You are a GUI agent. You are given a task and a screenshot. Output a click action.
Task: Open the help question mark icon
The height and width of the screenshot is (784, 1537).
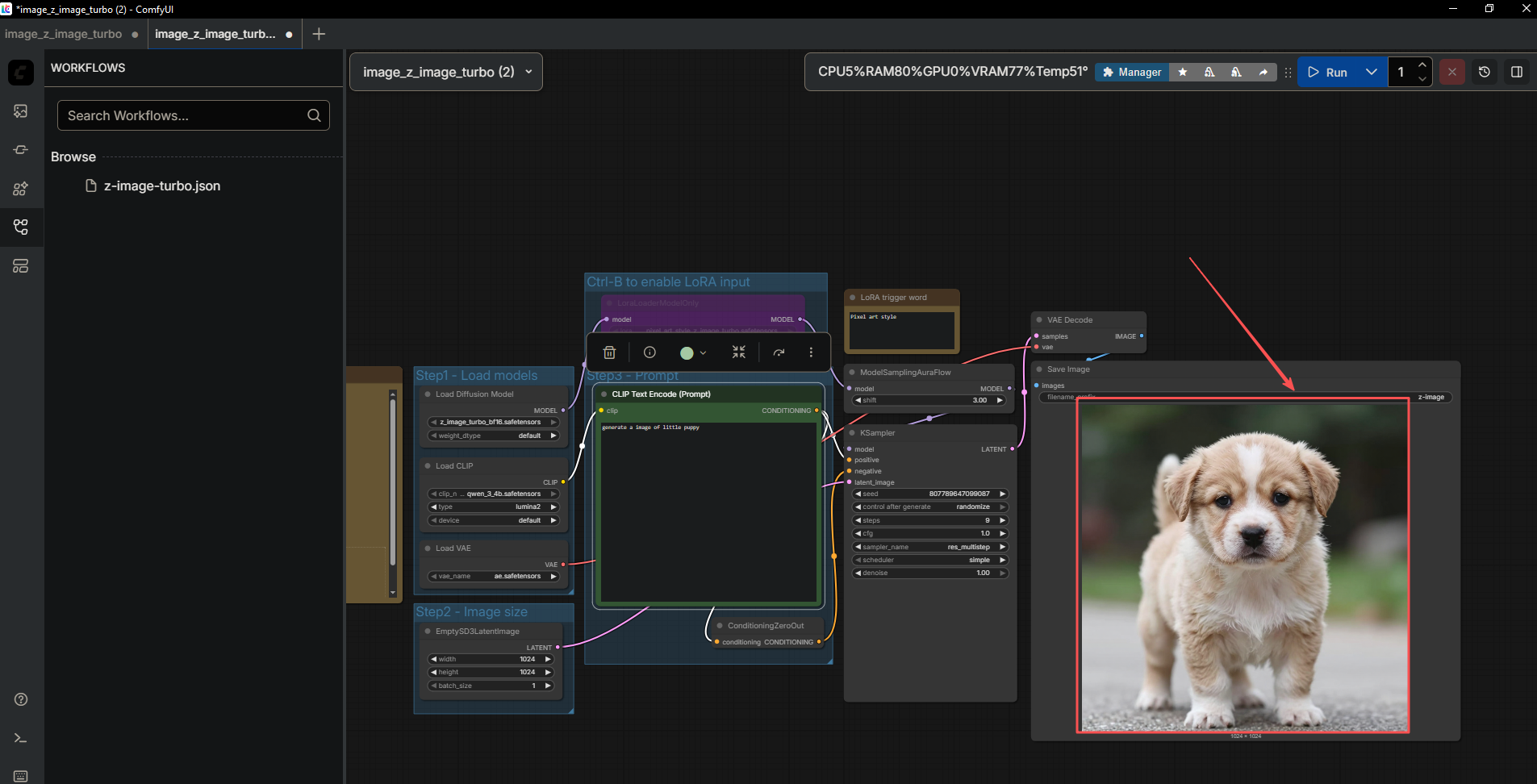coord(21,699)
